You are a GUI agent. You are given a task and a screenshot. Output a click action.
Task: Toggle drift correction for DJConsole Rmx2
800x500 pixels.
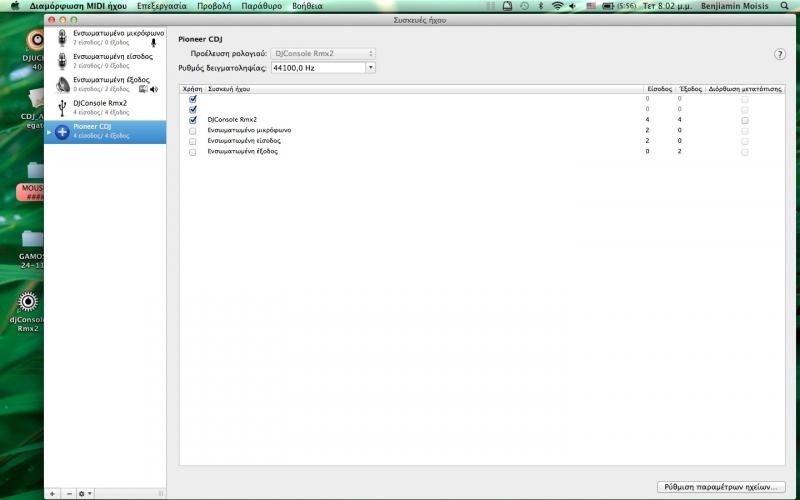point(744,120)
